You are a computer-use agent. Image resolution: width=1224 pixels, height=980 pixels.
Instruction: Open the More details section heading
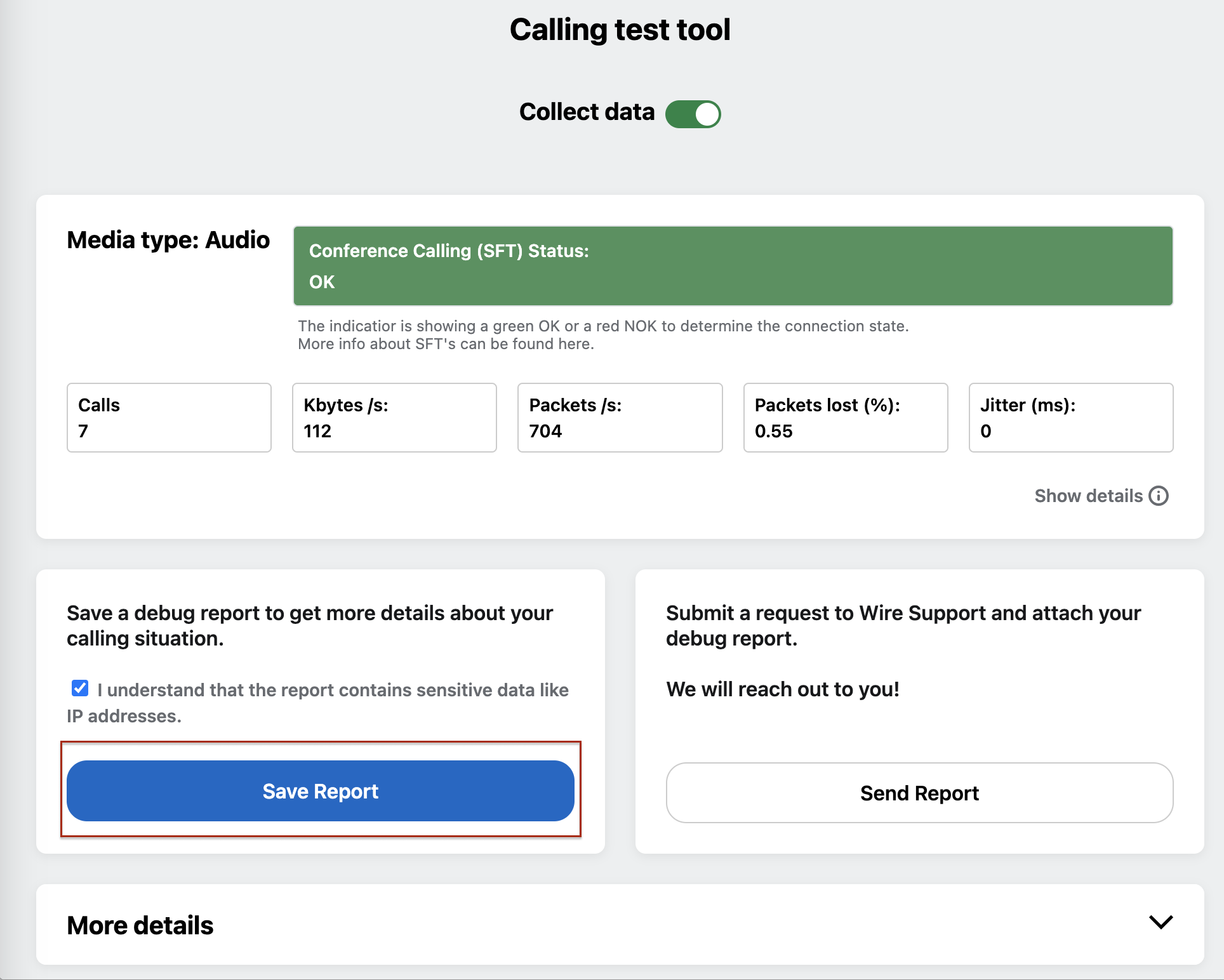pos(140,925)
